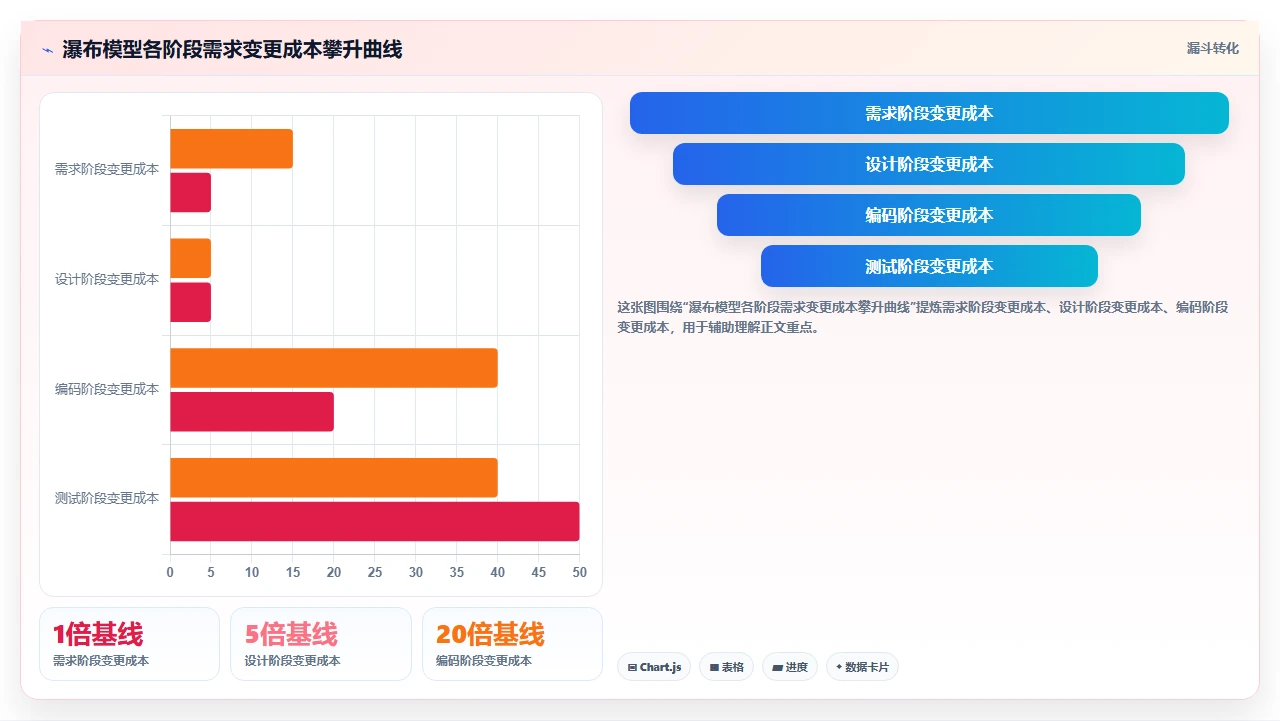Select the 需求阶段变更成本 funnel bar

(x=929, y=113)
